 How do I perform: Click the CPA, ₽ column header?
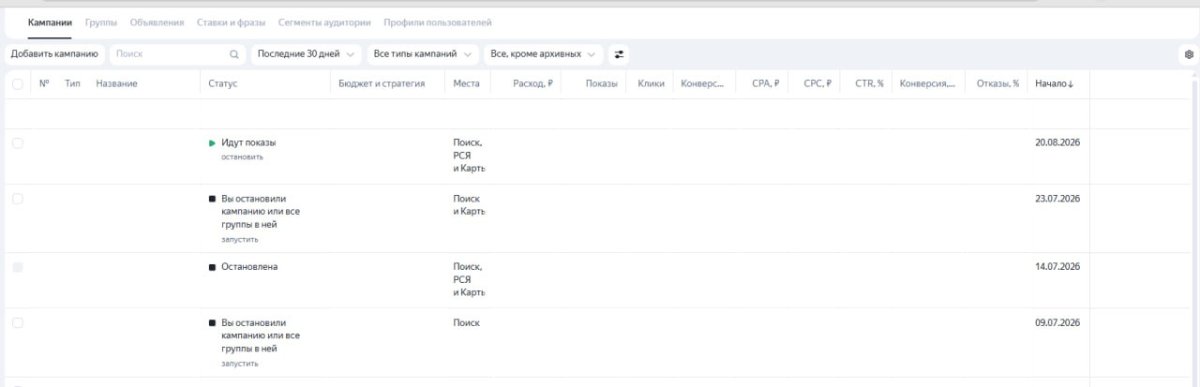[765, 84]
